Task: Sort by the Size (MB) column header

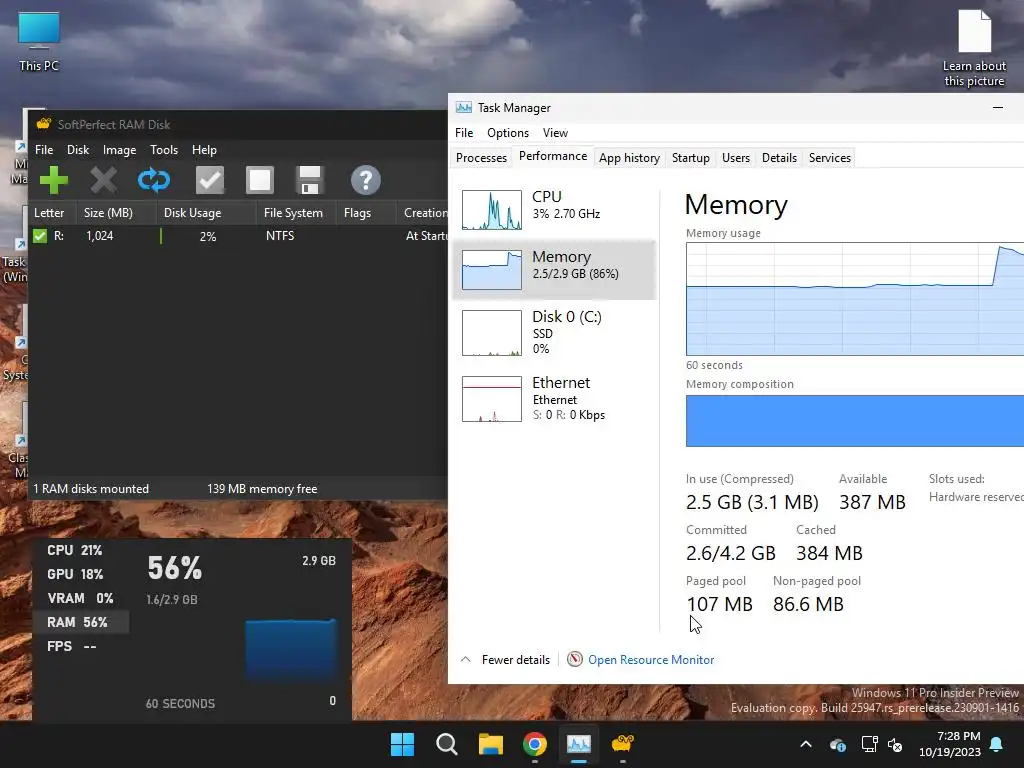Action: click(116, 213)
